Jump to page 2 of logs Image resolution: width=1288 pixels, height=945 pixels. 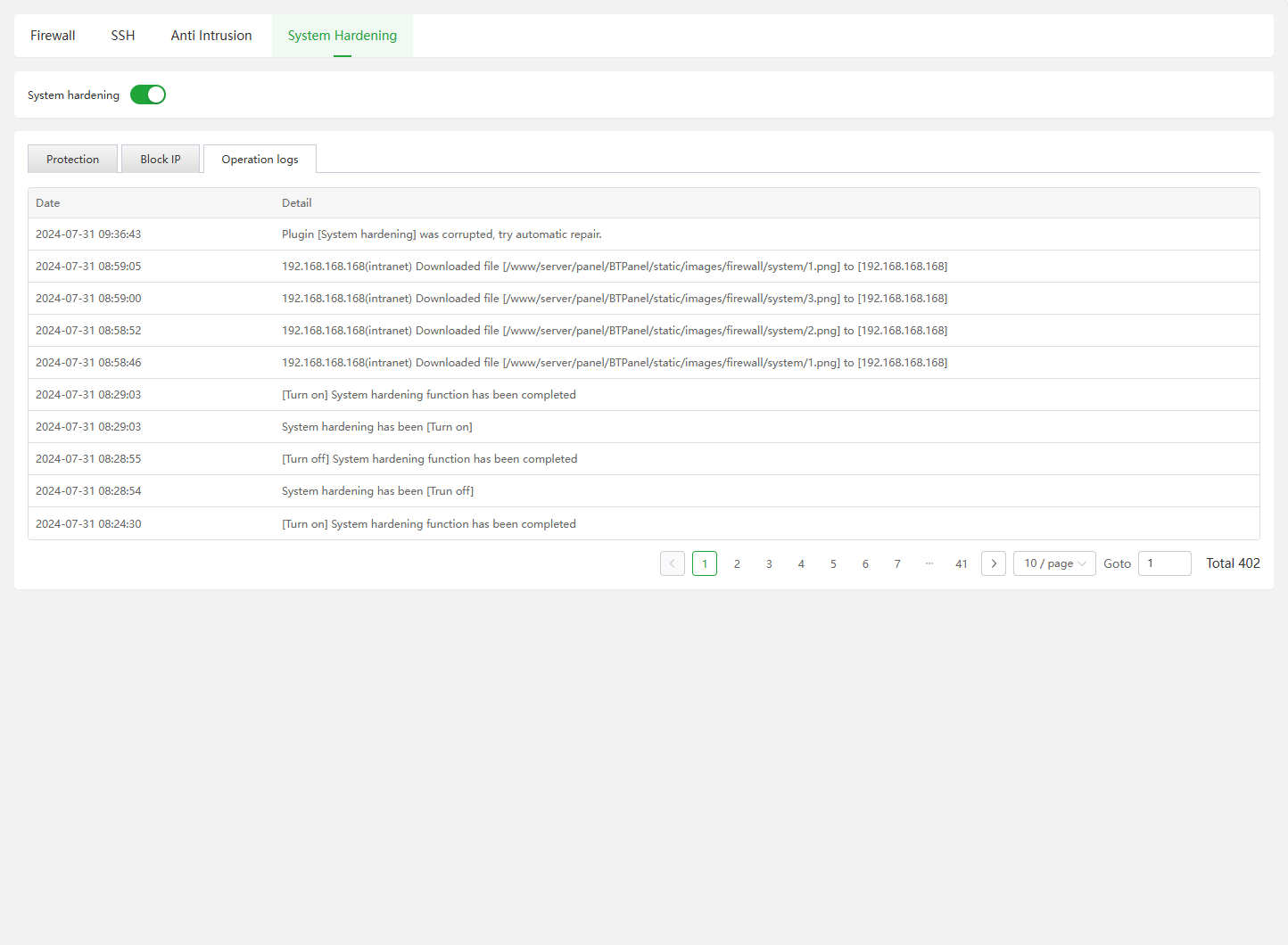pos(737,563)
